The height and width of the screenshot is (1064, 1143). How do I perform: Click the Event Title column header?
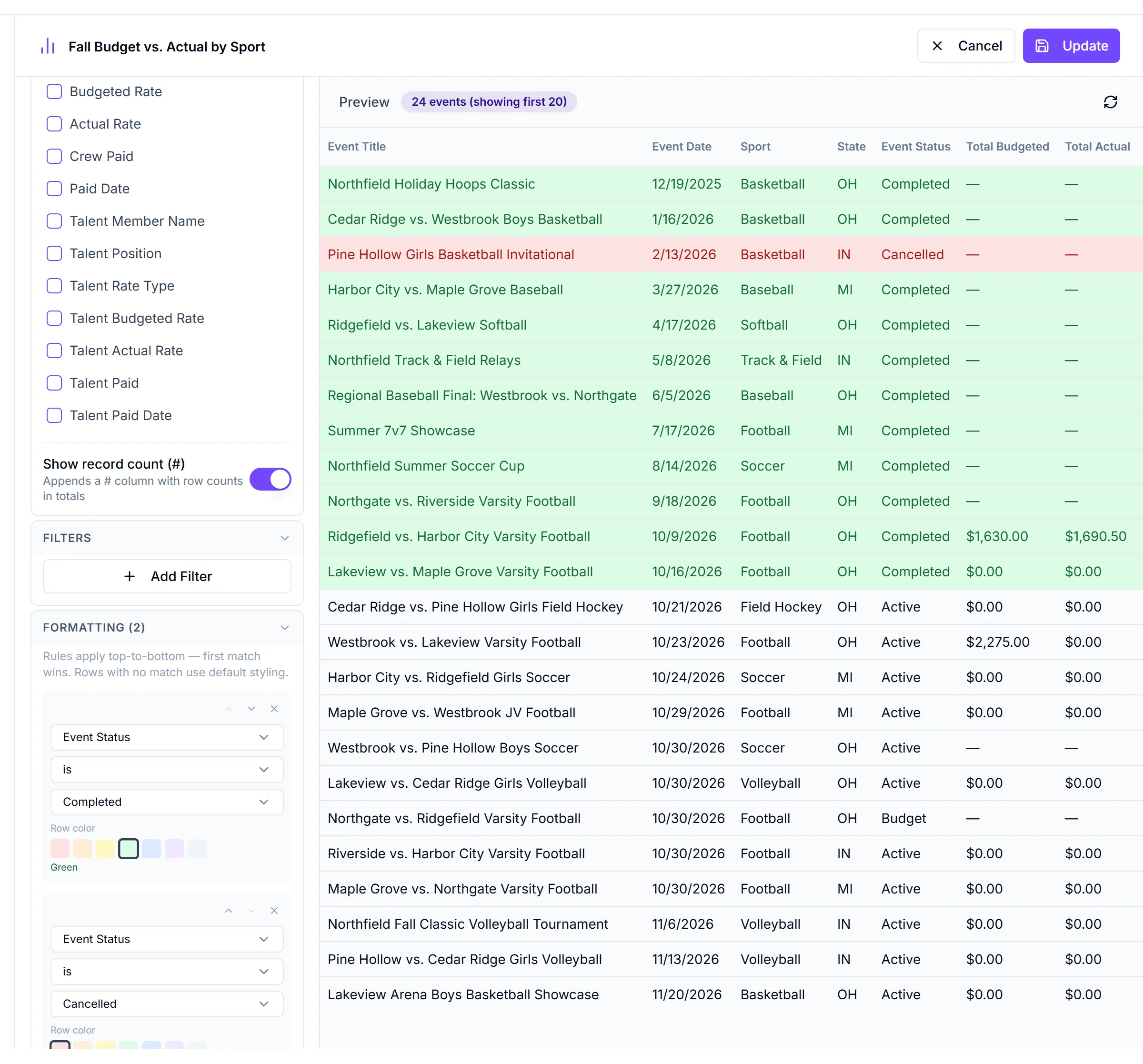pos(356,147)
